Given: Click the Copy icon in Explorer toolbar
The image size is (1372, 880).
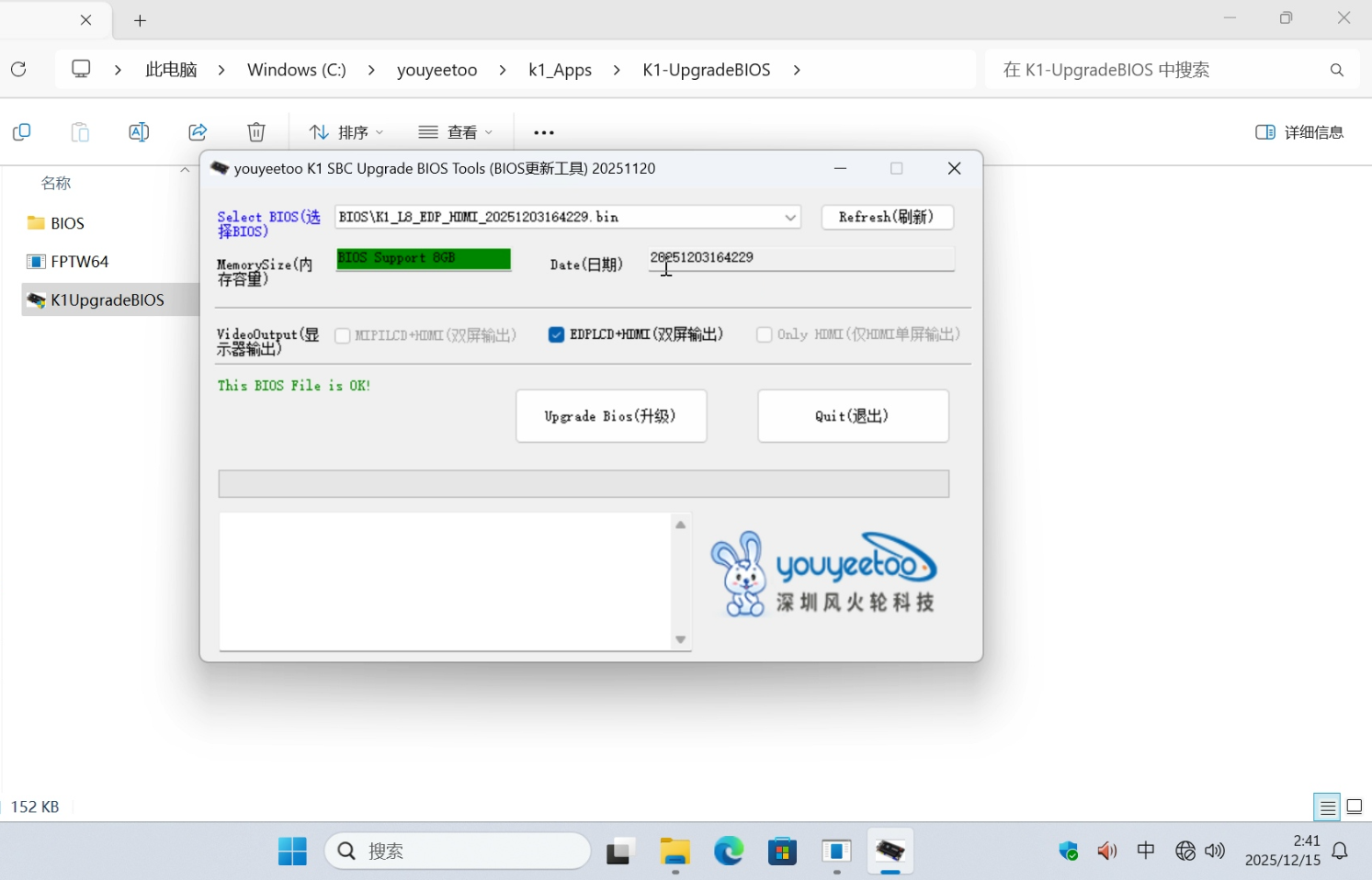Looking at the screenshot, I should point(22,132).
